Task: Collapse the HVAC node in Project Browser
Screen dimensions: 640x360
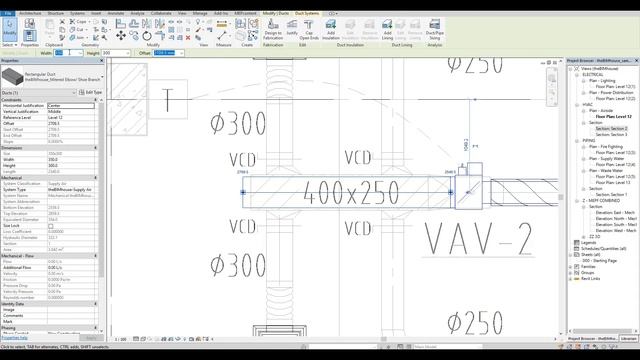Action: tap(577, 105)
